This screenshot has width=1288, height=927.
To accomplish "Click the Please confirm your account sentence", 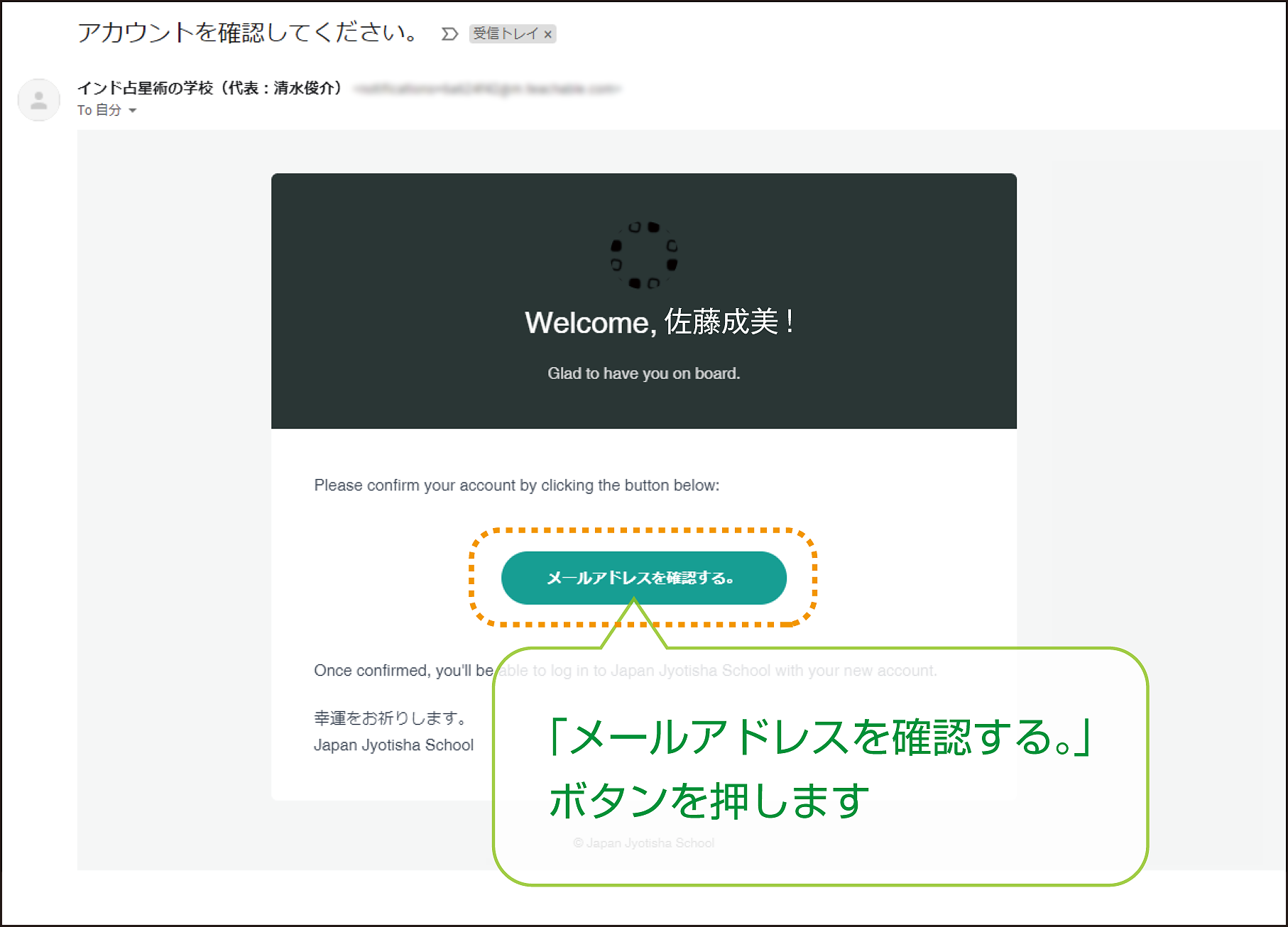I will [516, 486].
